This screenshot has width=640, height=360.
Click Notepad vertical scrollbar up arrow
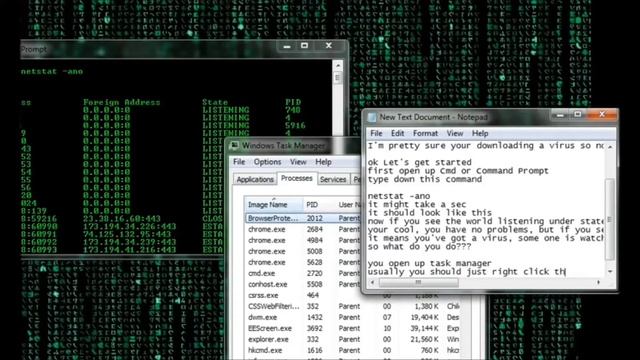coord(610,147)
